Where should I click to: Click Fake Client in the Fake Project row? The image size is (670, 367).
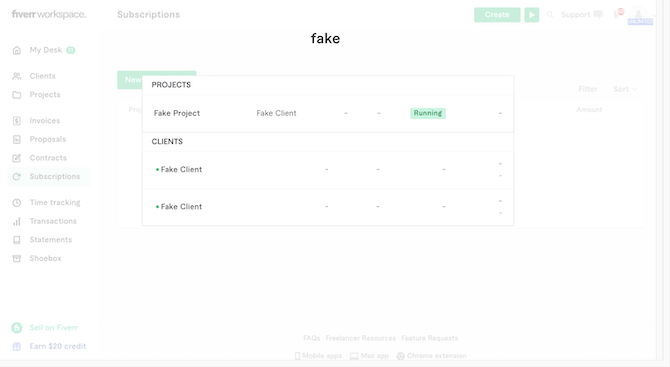click(276, 113)
